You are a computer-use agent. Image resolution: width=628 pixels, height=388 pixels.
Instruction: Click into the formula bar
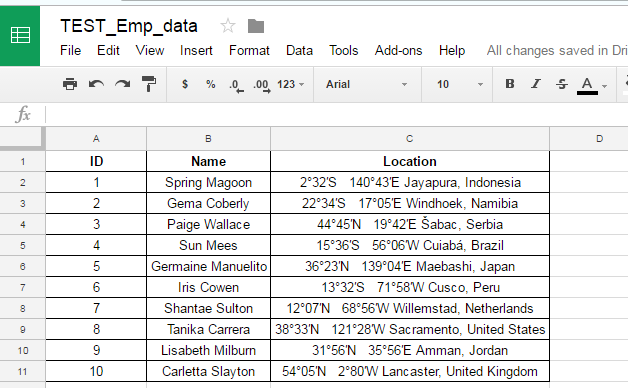[336, 115]
